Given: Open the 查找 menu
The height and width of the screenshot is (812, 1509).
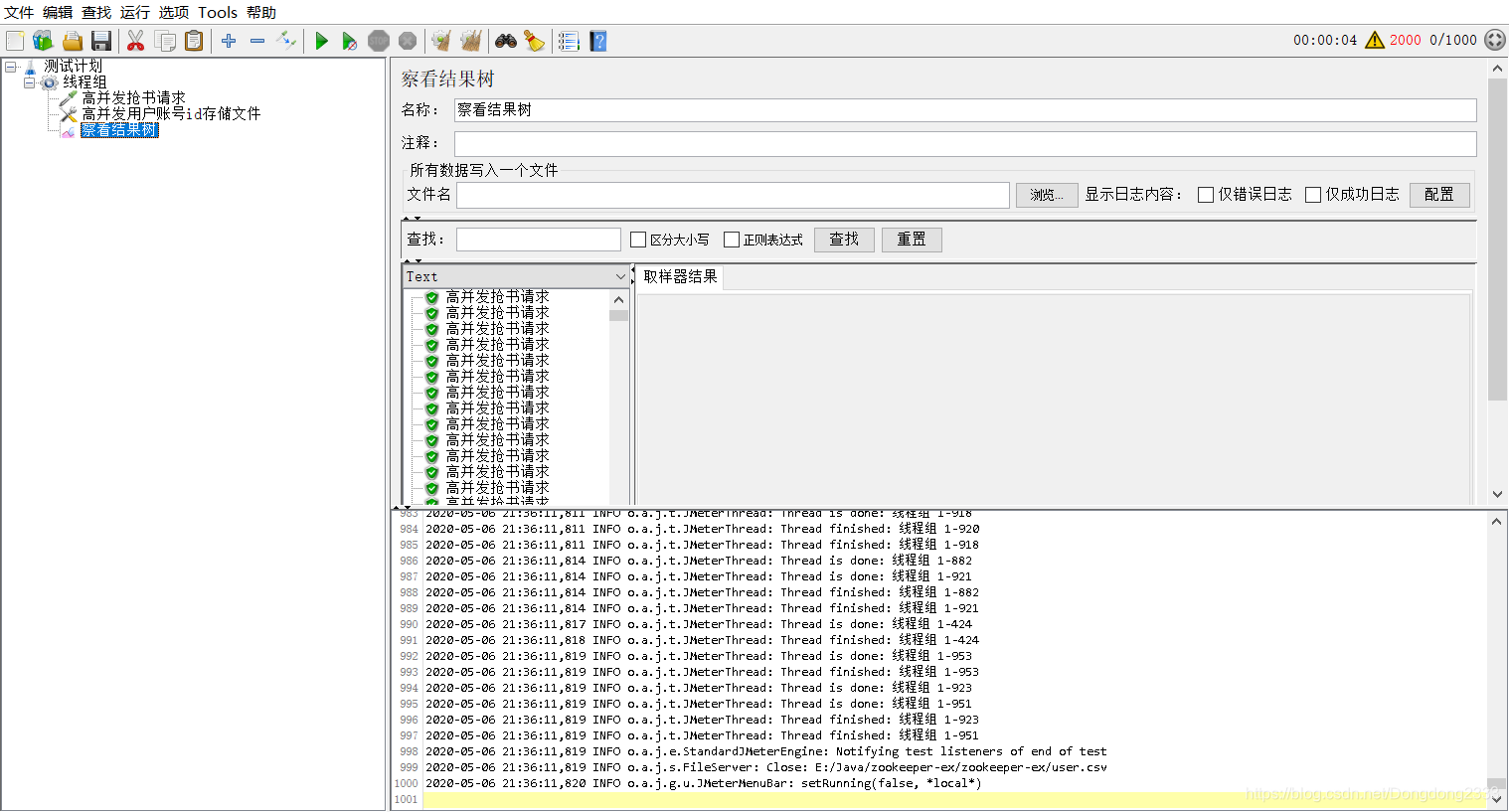Looking at the screenshot, I should pyautogui.click(x=96, y=12).
